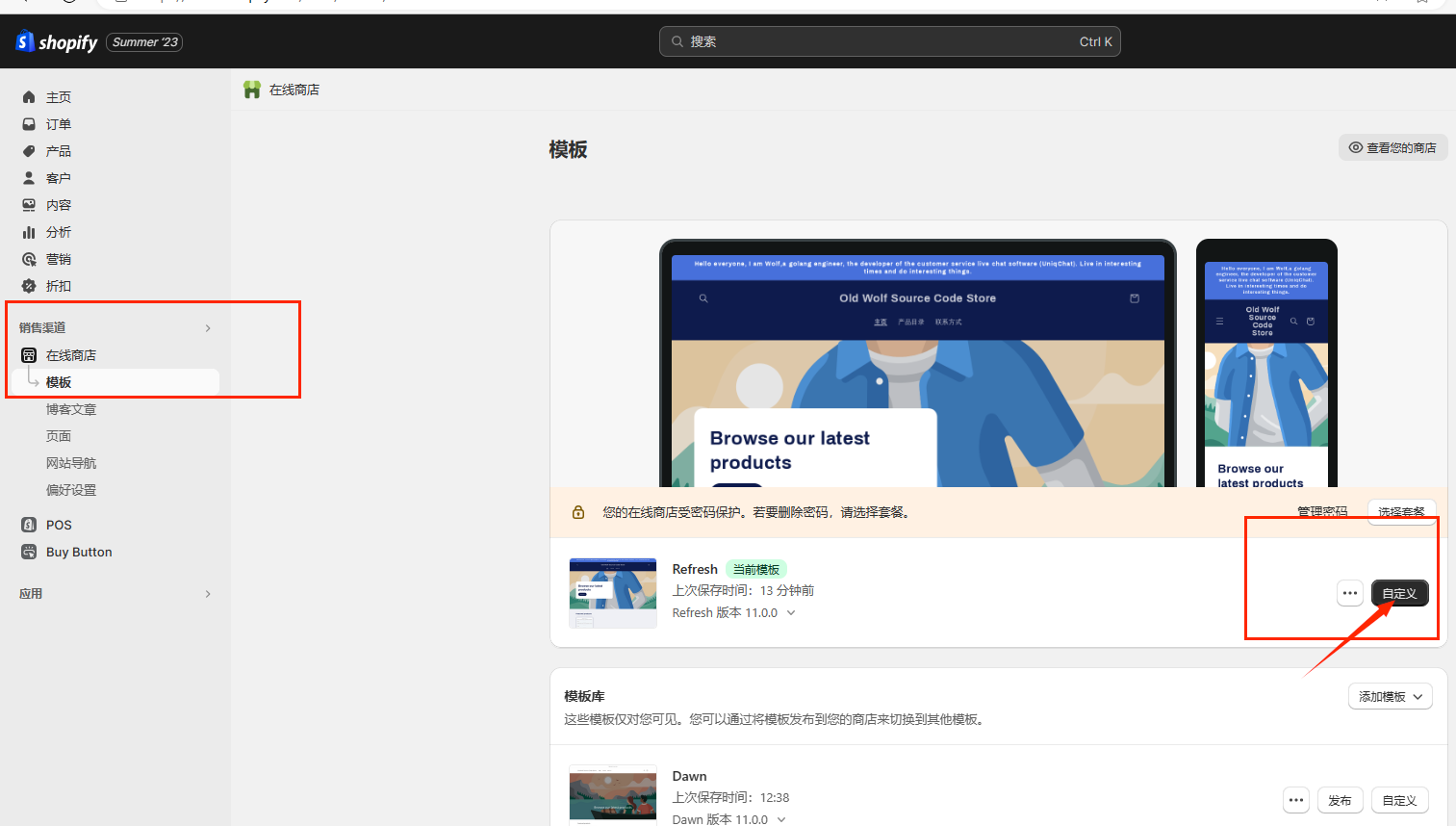Click the desktop theme preview image

pyautogui.click(x=918, y=364)
